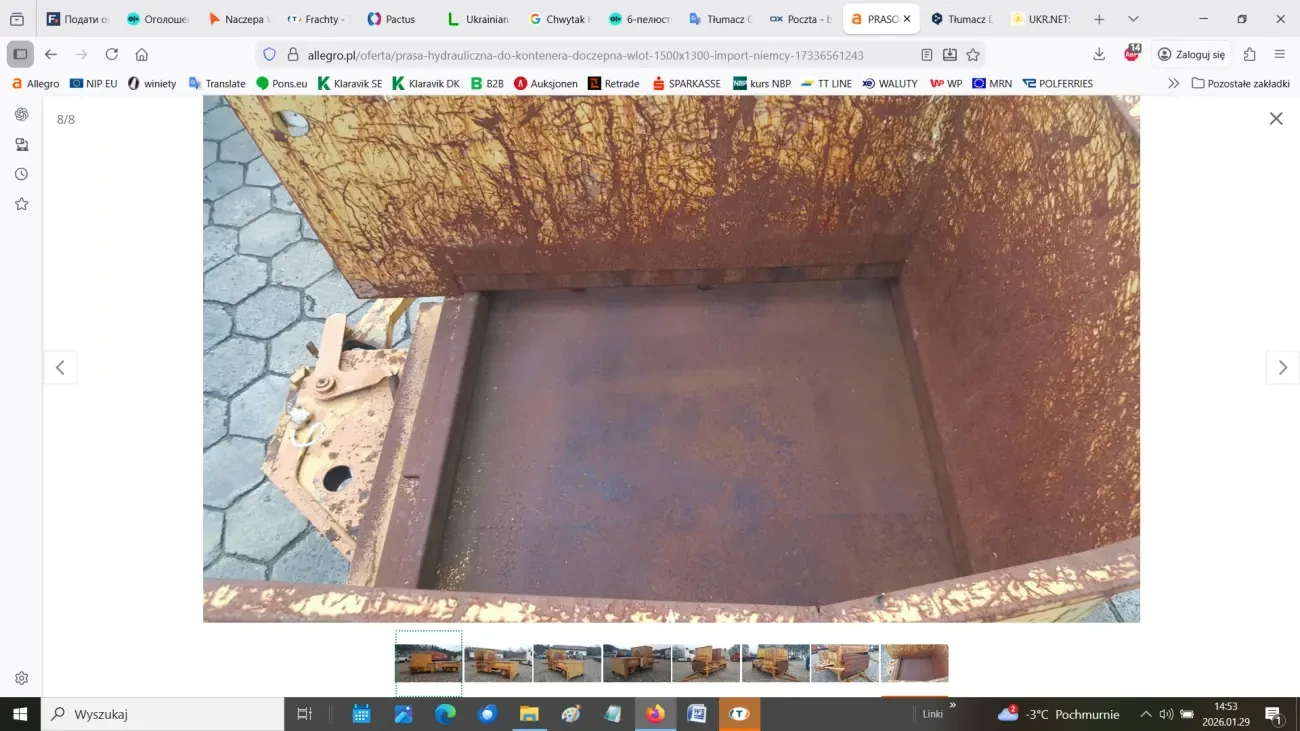The height and width of the screenshot is (731, 1300).
Task: Open Firefox application hamburger menu
Action: 1280,55
